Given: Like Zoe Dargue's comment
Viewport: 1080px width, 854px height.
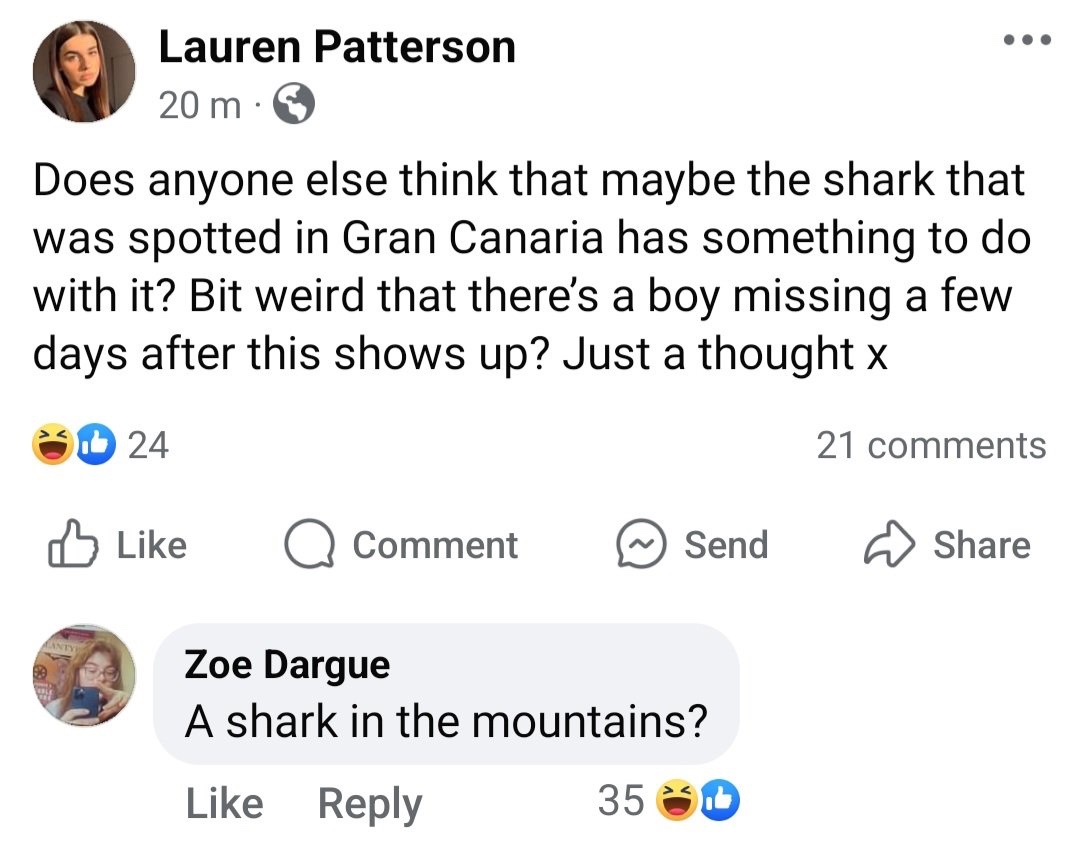Looking at the screenshot, I should pyautogui.click(x=224, y=803).
